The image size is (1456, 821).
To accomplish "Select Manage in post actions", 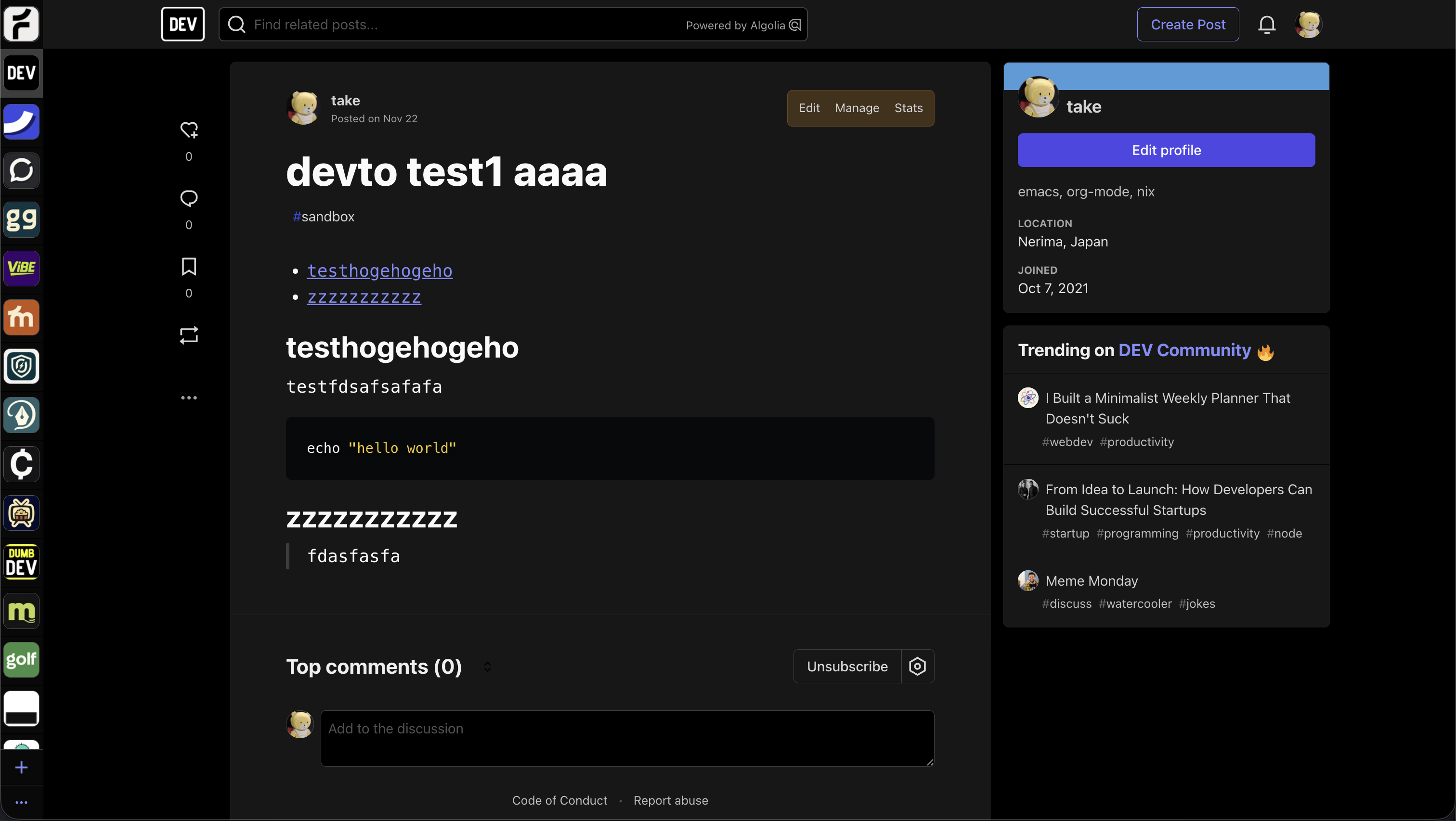I will (857, 108).
